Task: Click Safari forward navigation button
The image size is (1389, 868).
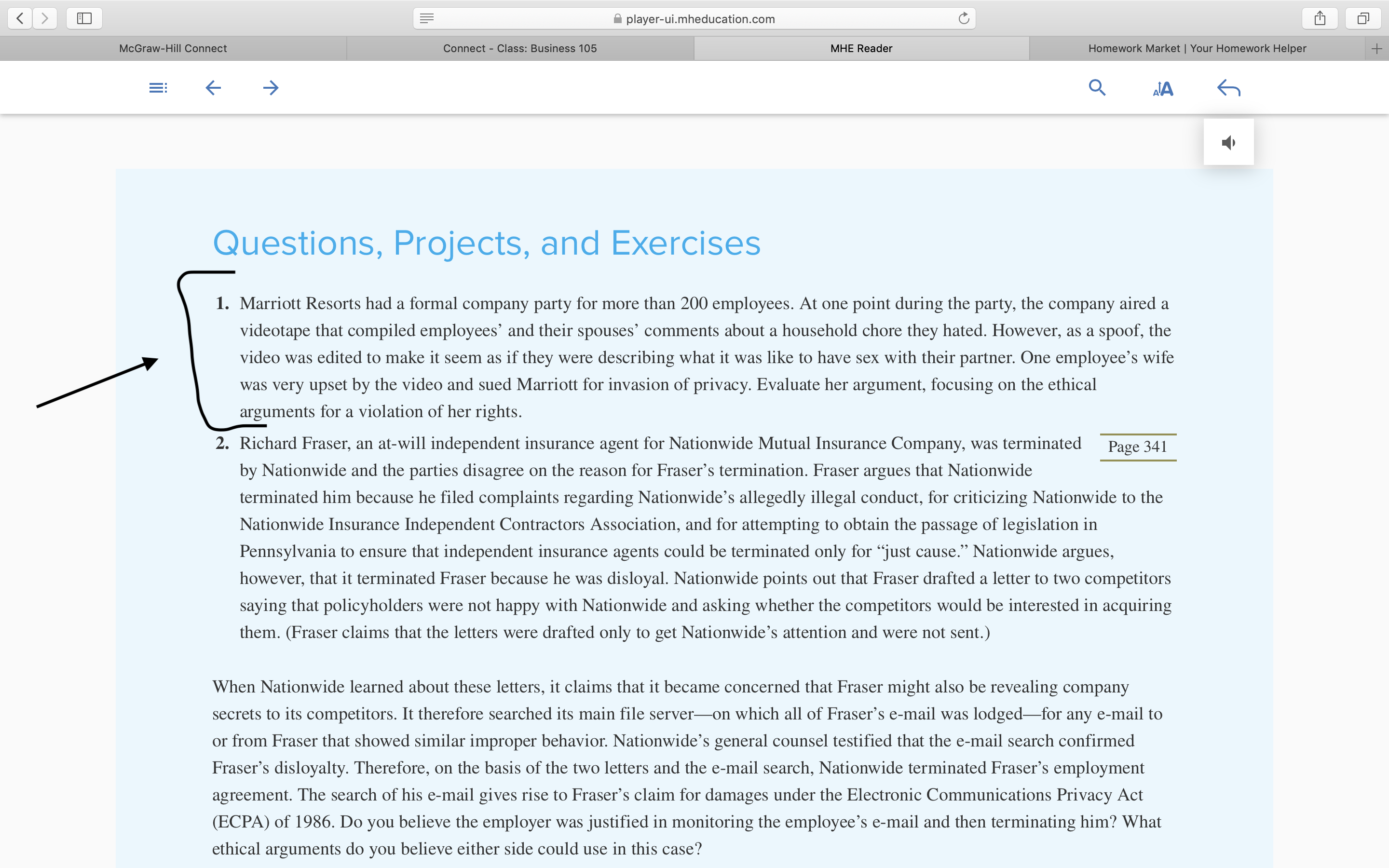Action: [x=45, y=18]
